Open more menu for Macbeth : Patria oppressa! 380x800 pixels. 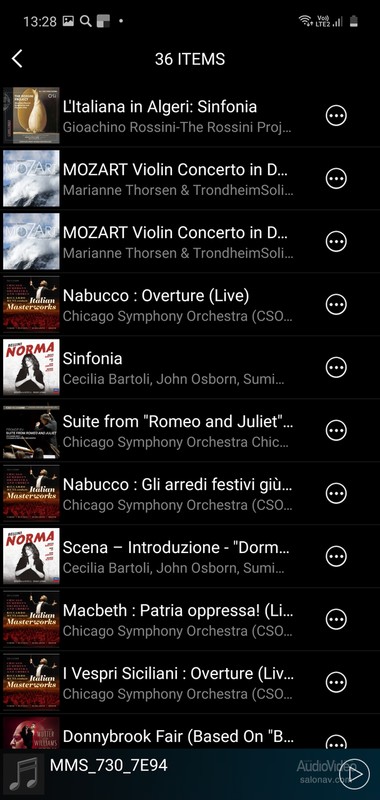pyautogui.click(x=336, y=619)
